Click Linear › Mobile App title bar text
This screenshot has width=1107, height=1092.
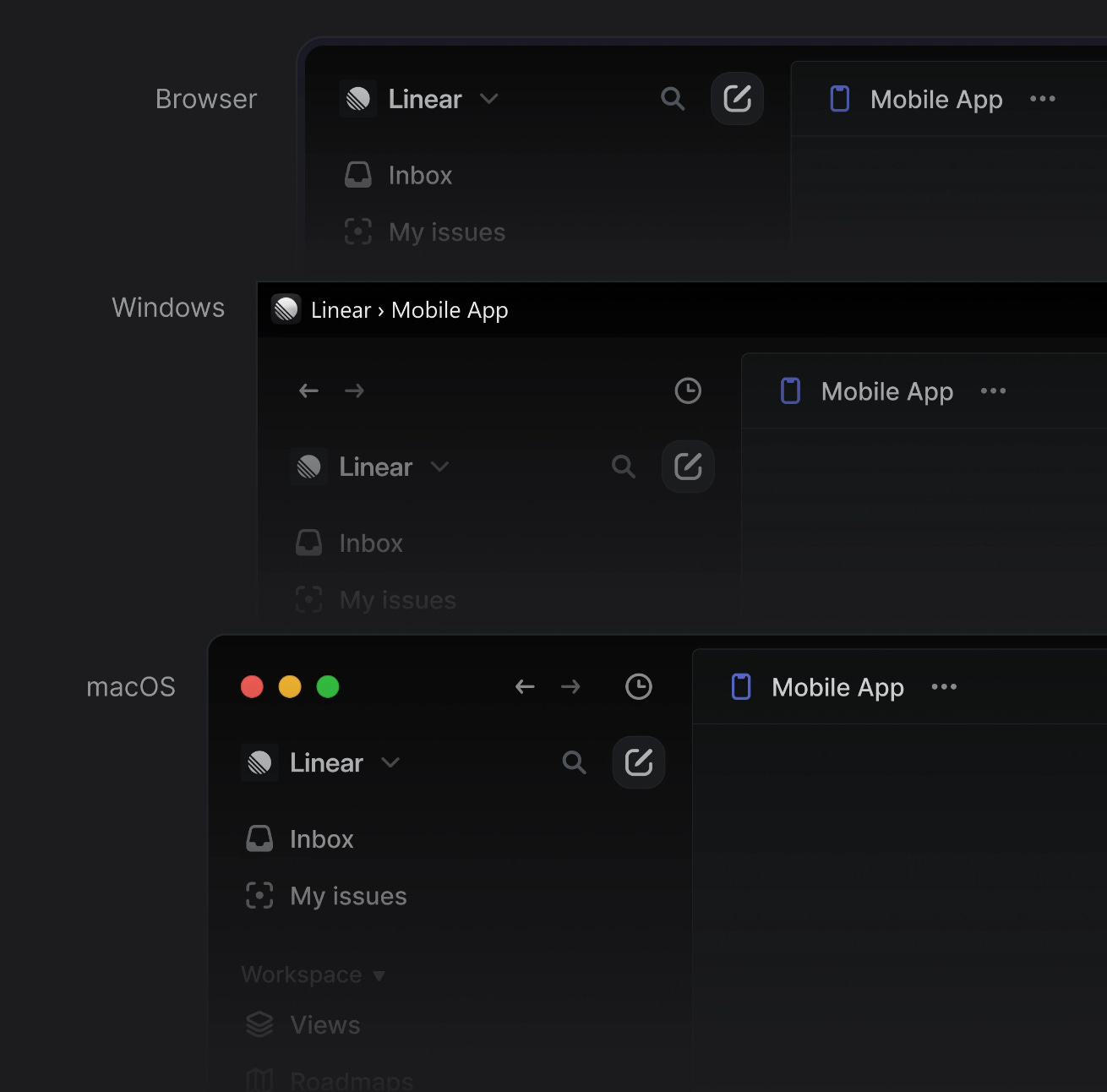tap(410, 310)
